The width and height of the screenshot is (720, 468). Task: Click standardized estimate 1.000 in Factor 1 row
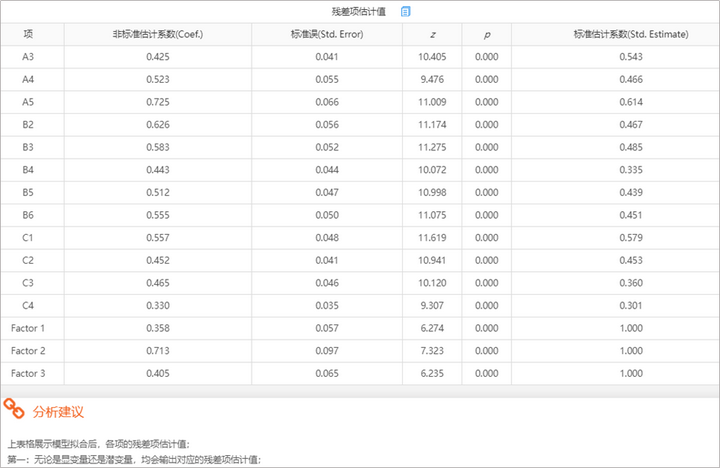(x=631, y=328)
